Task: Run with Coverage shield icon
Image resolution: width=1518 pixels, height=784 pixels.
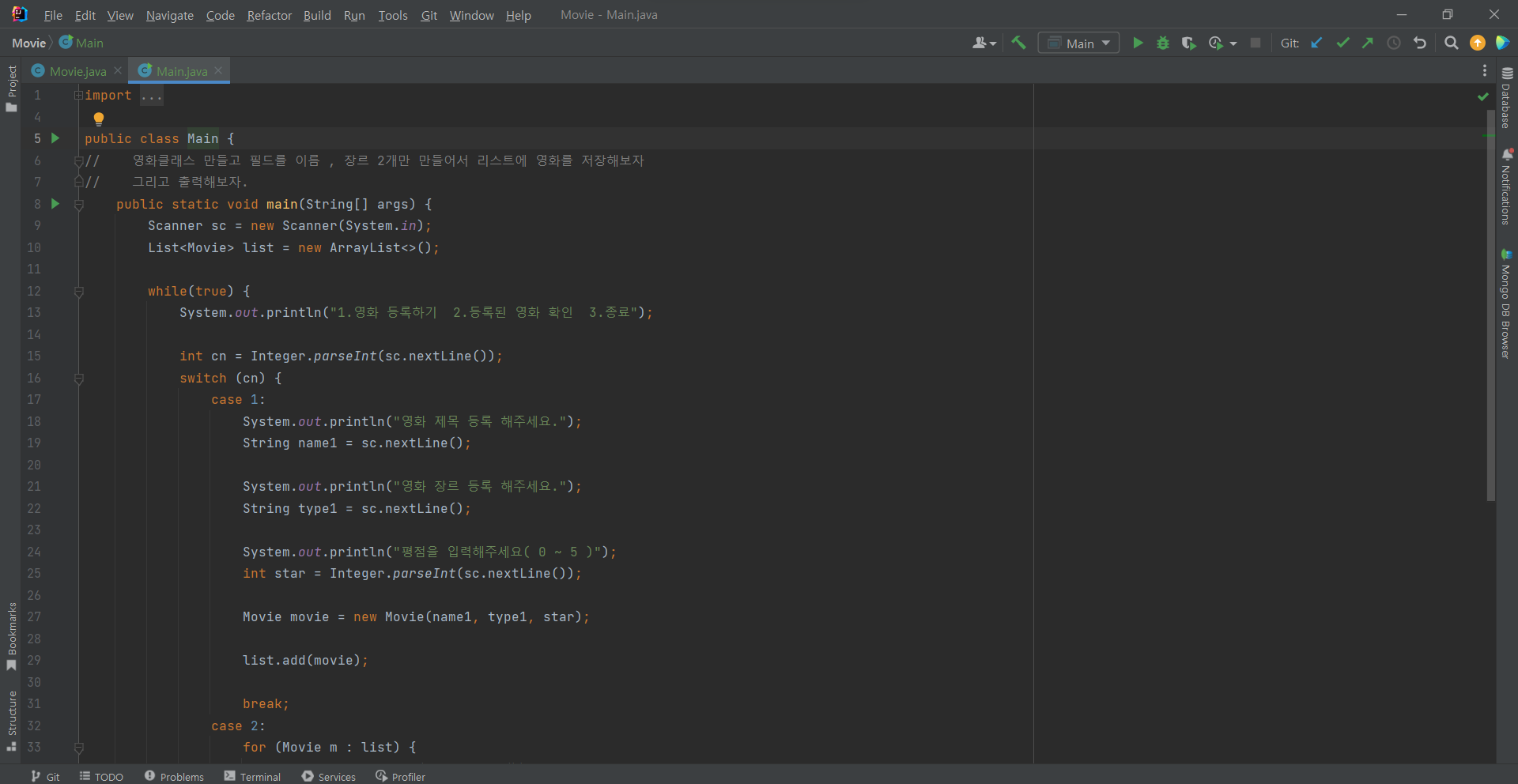Action: 1188,43
